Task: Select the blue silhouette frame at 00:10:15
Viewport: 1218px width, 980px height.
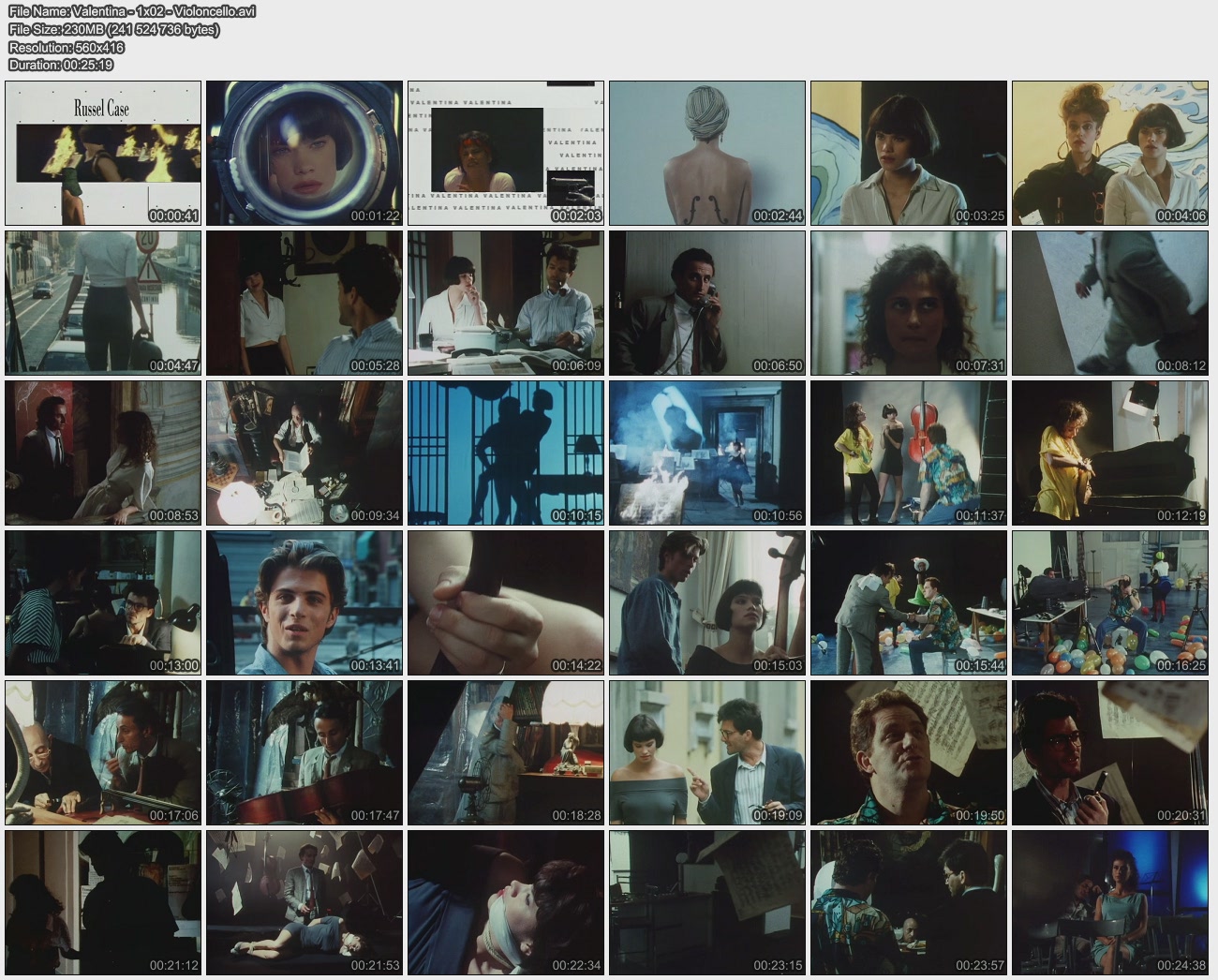Action: [x=506, y=453]
